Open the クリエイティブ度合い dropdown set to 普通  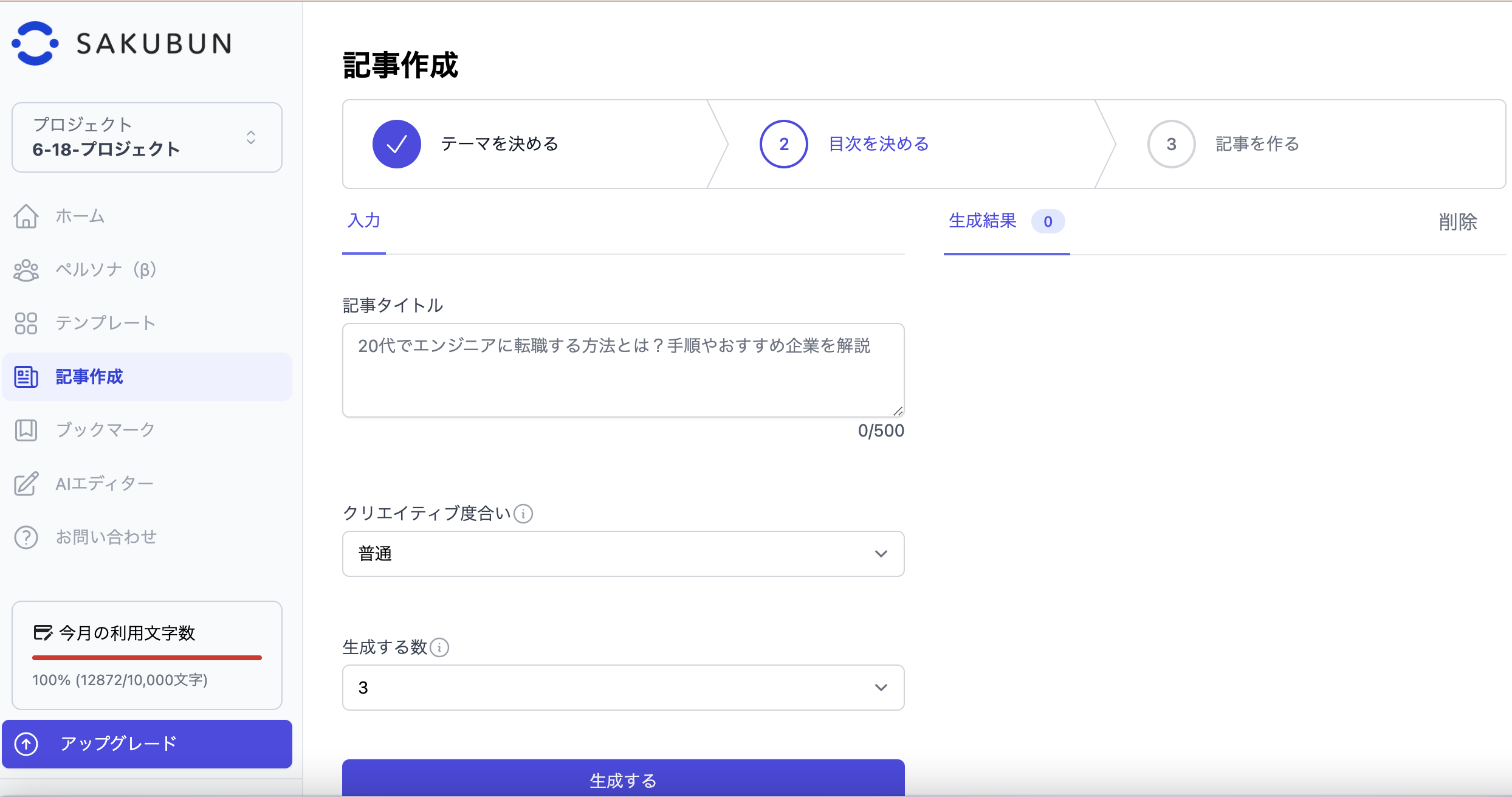click(623, 554)
